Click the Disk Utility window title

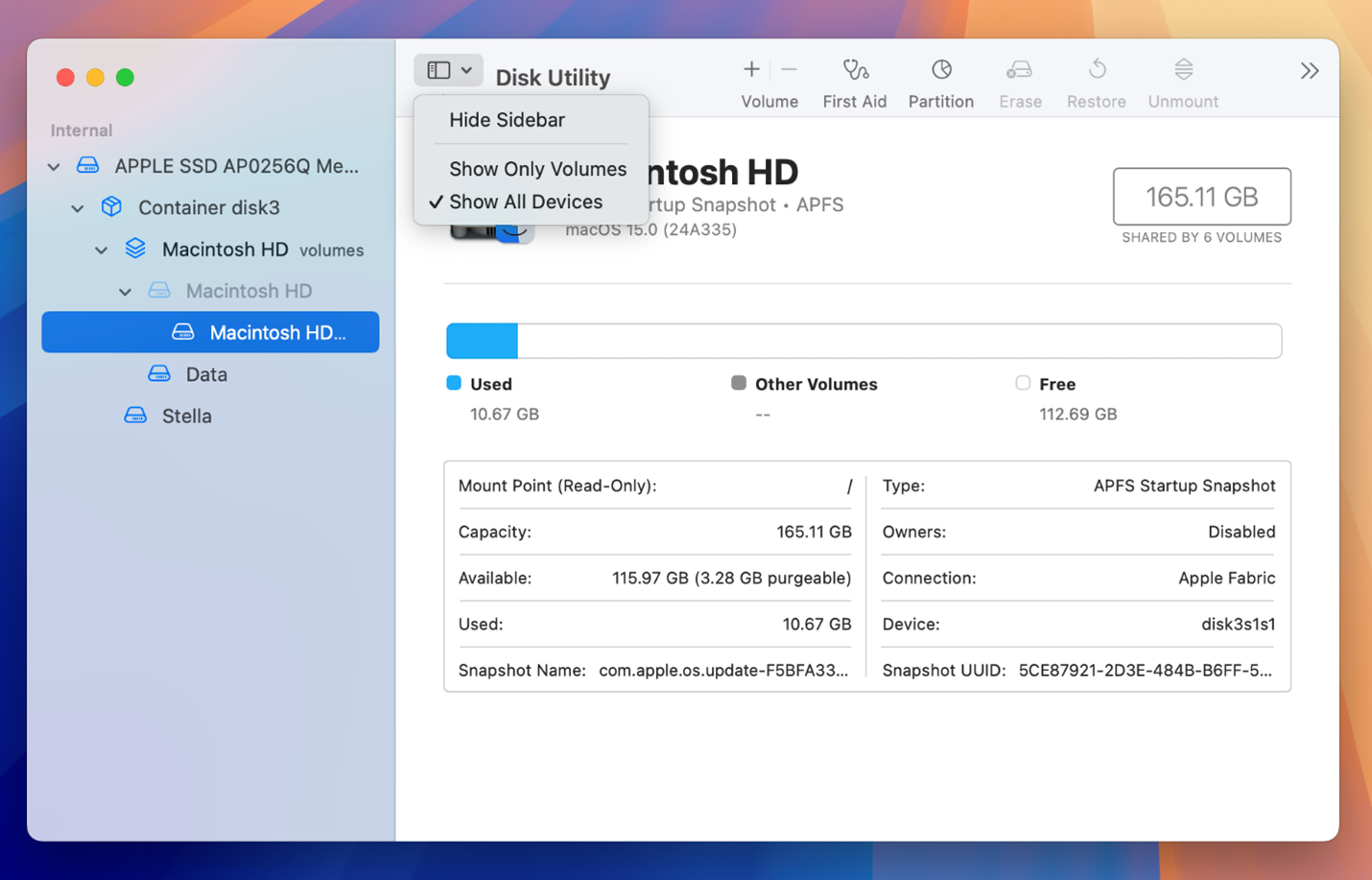pyautogui.click(x=553, y=78)
